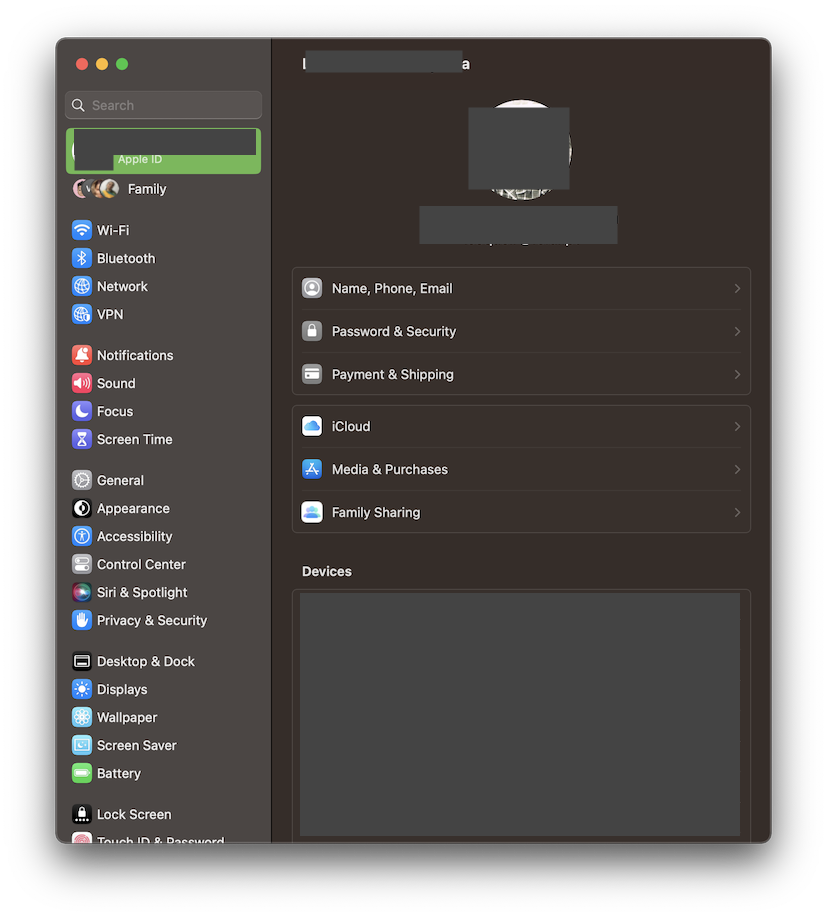This screenshot has width=827, height=917.
Task: Open the Family Sharing label
Action: [376, 513]
